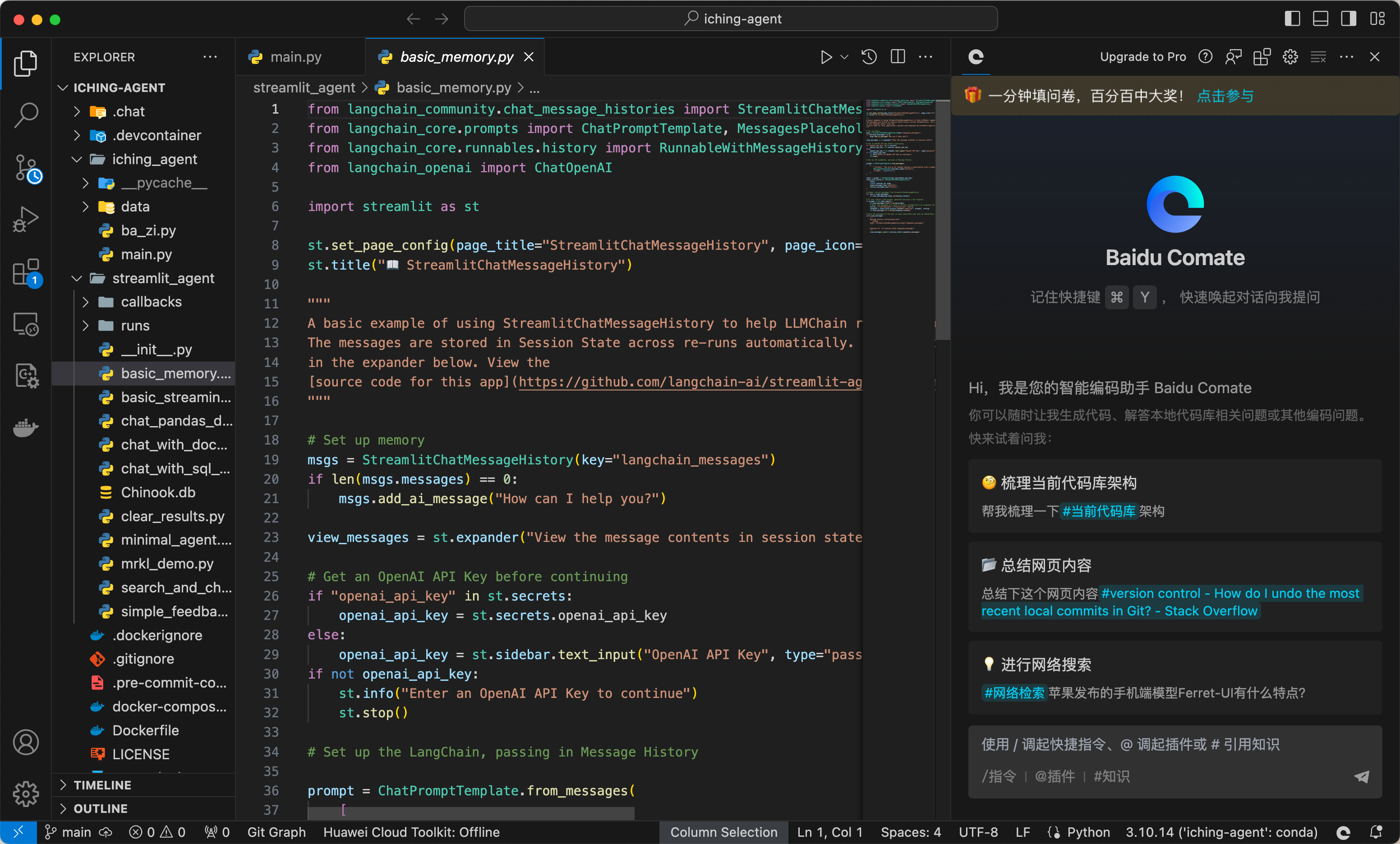Click 点击参与 survey link
Image resolution: width=1400 pixels, height=844 pixels.
click(x=1225, y=96)
